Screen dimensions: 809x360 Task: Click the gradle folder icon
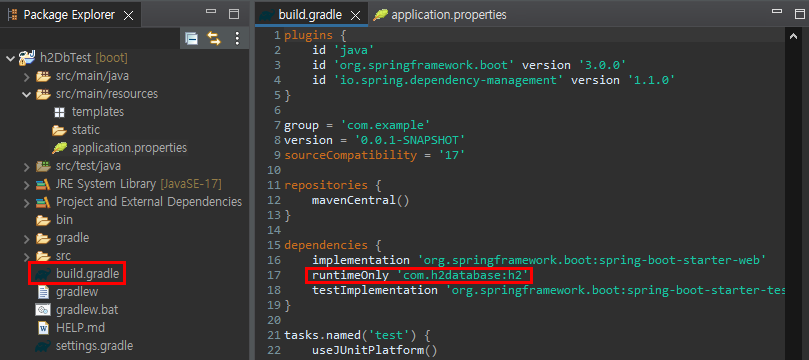coord(43,238)
